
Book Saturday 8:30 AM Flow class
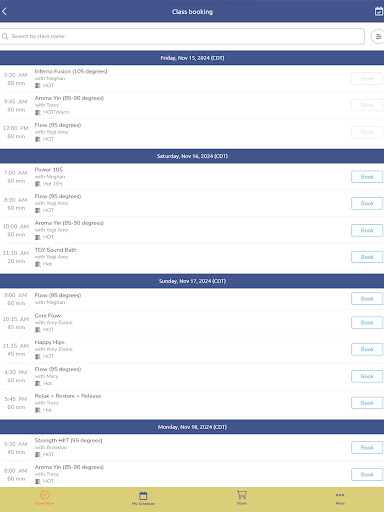coord(367,203)
